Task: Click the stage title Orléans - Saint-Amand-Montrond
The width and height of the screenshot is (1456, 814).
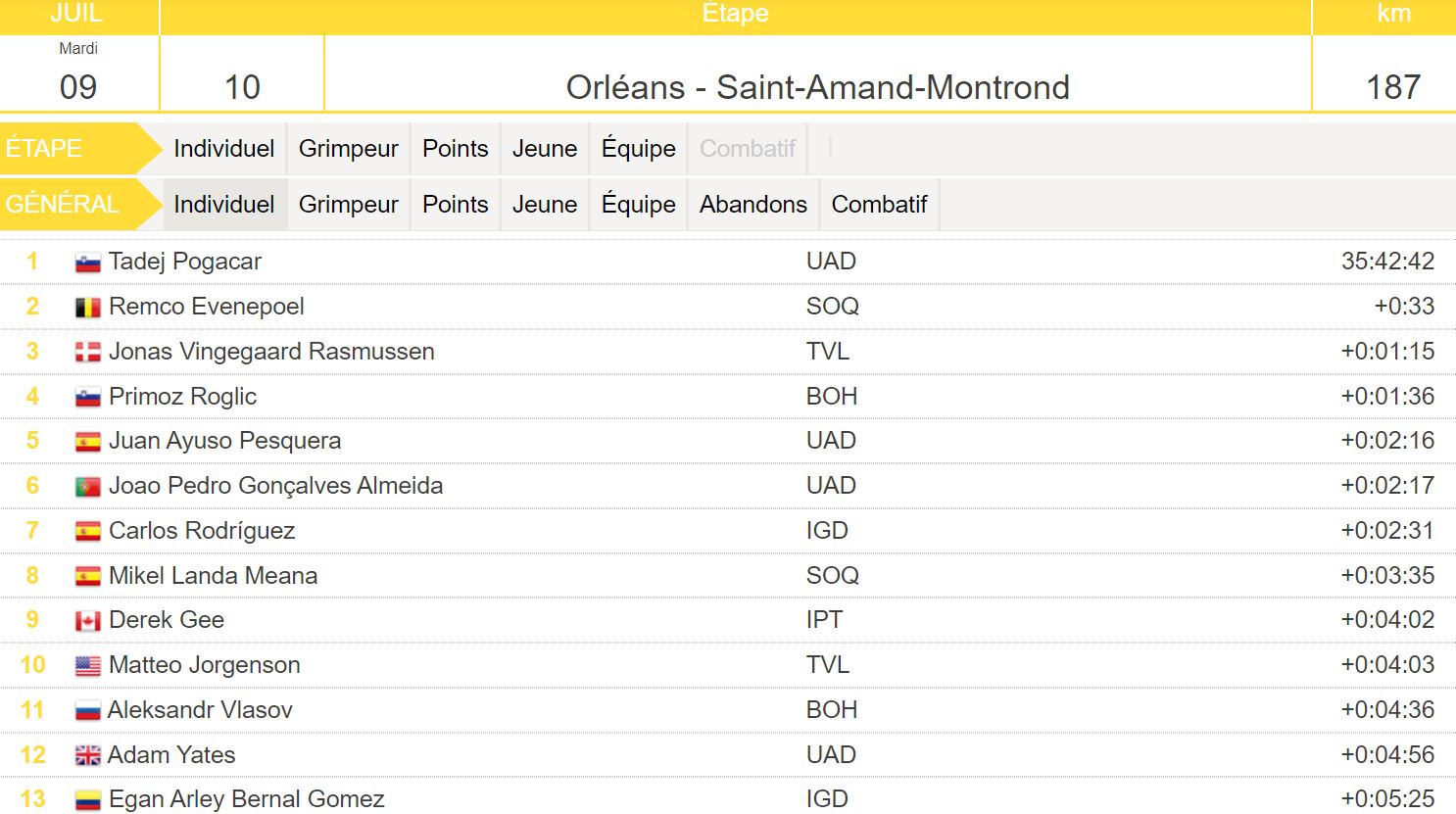Action: 817,87
